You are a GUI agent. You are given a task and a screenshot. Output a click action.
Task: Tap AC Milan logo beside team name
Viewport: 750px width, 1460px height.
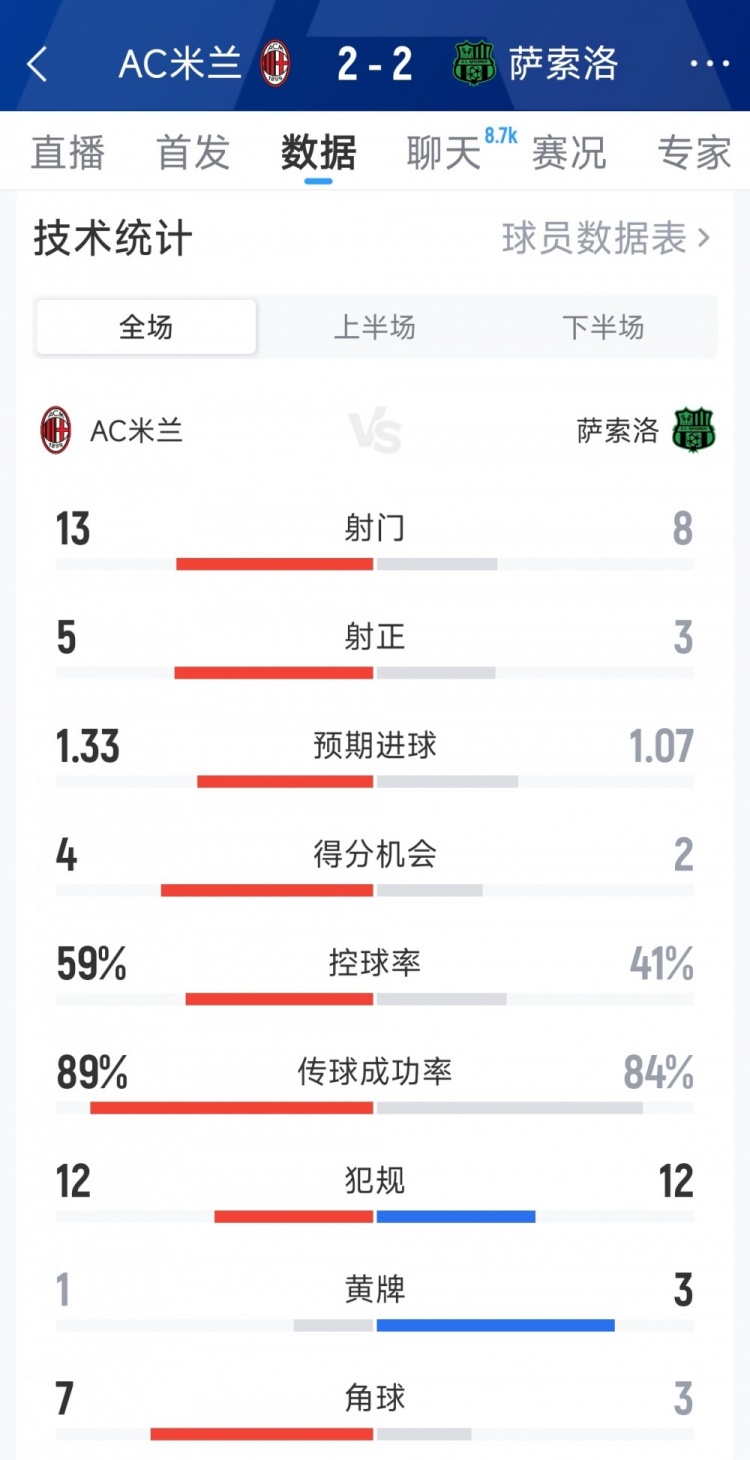click(56, 431)
